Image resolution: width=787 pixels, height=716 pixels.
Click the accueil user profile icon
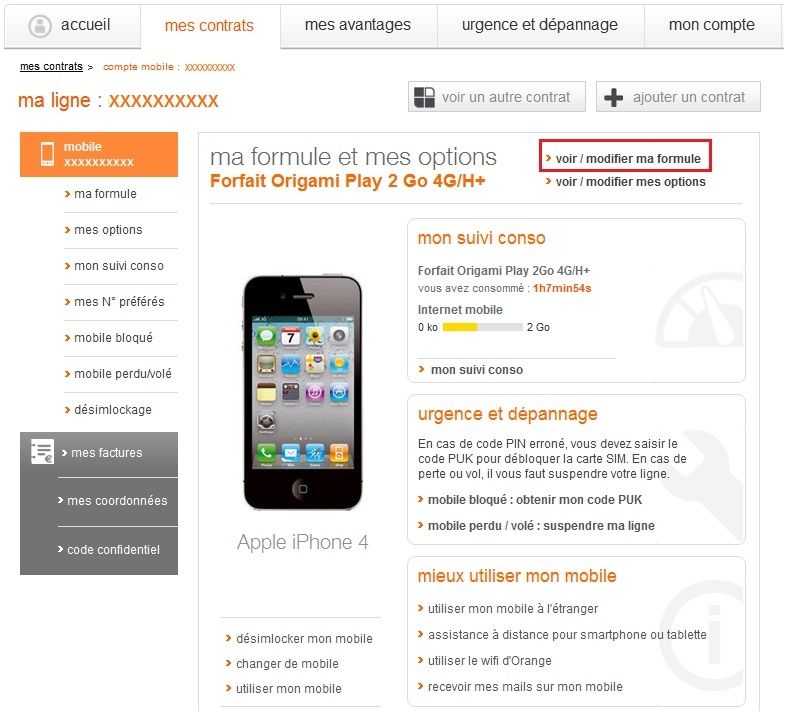click(40, 25)
